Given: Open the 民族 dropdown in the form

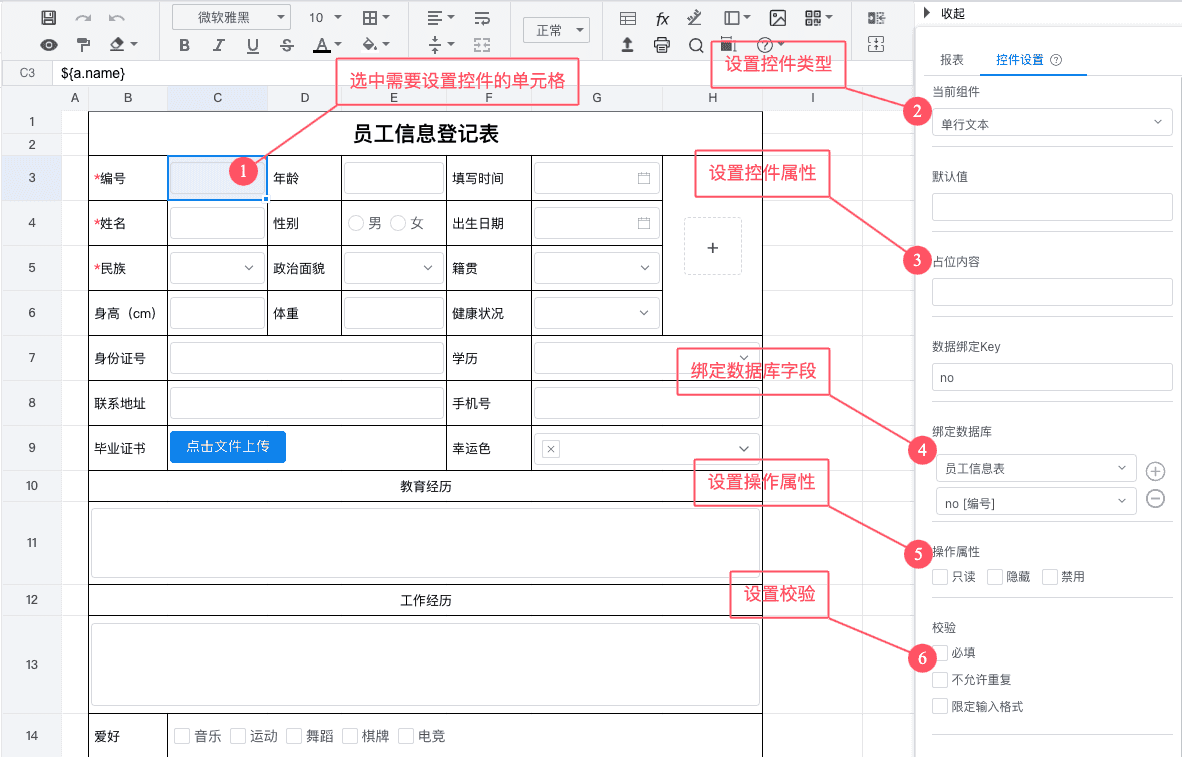Looking at the screenshot, I should 217,268.
